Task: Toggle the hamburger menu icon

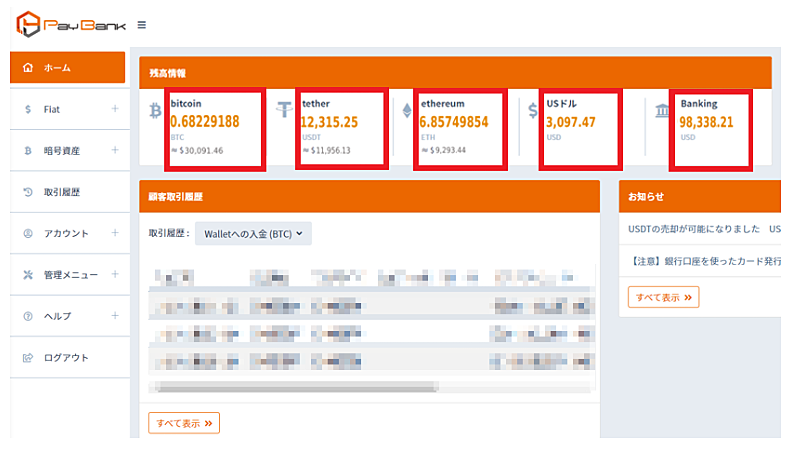Action: [x=142, y=25]
